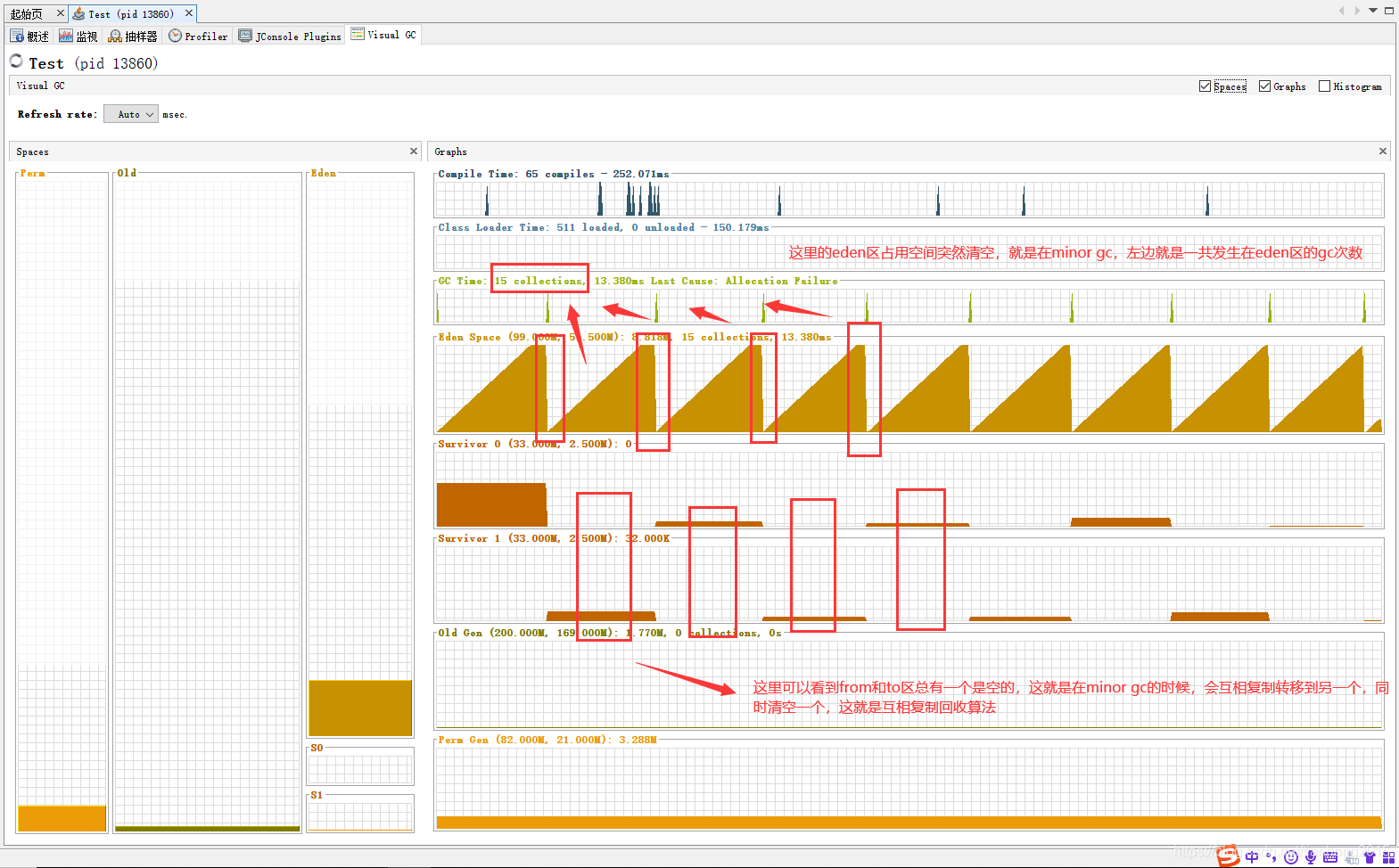This screenshot has height=868, width=1399.
Task: Click the Perm Gen graph title
Action: [547, 740]
